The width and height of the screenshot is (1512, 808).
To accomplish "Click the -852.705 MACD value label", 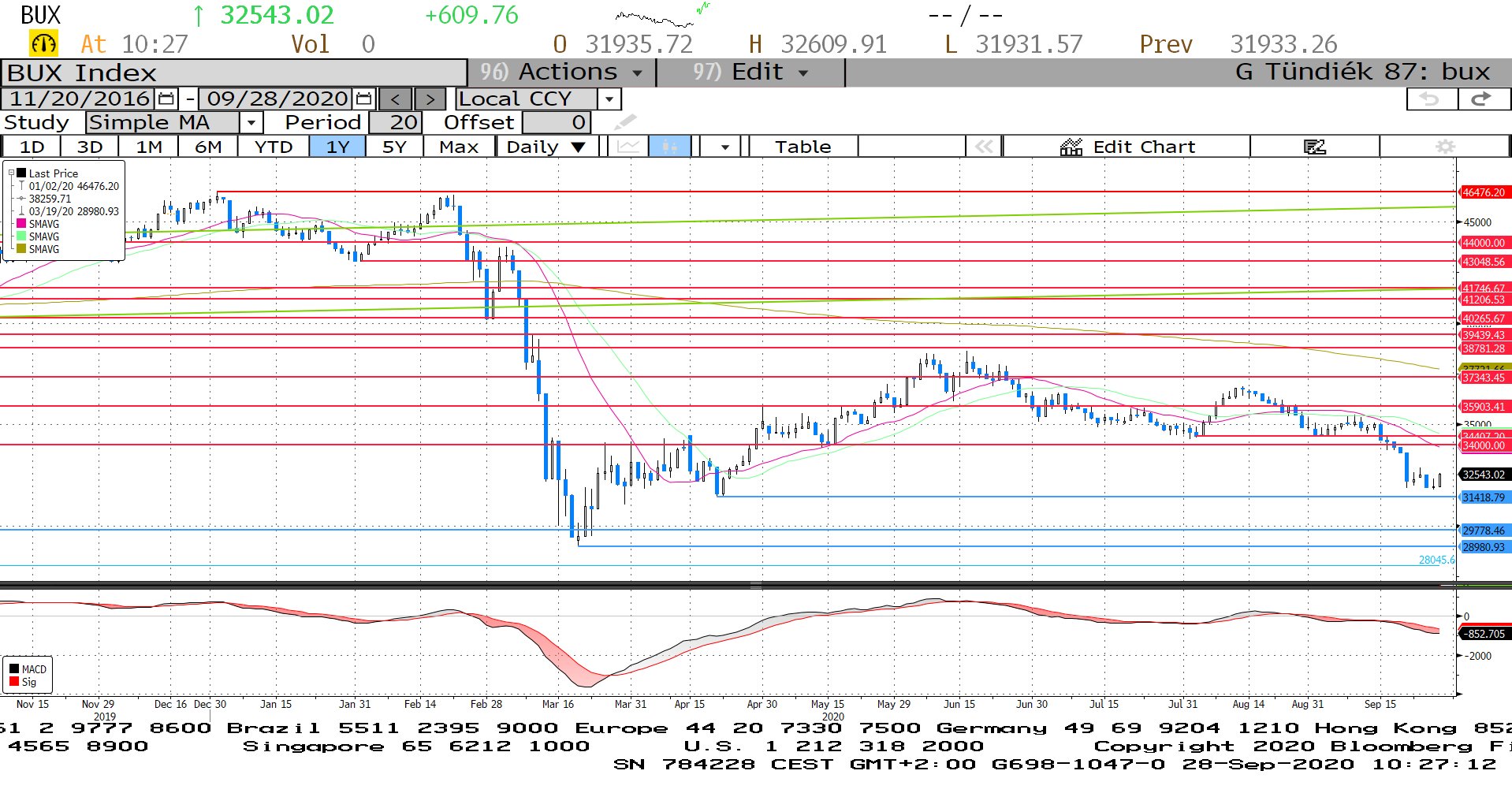I will click(1484, 634).
